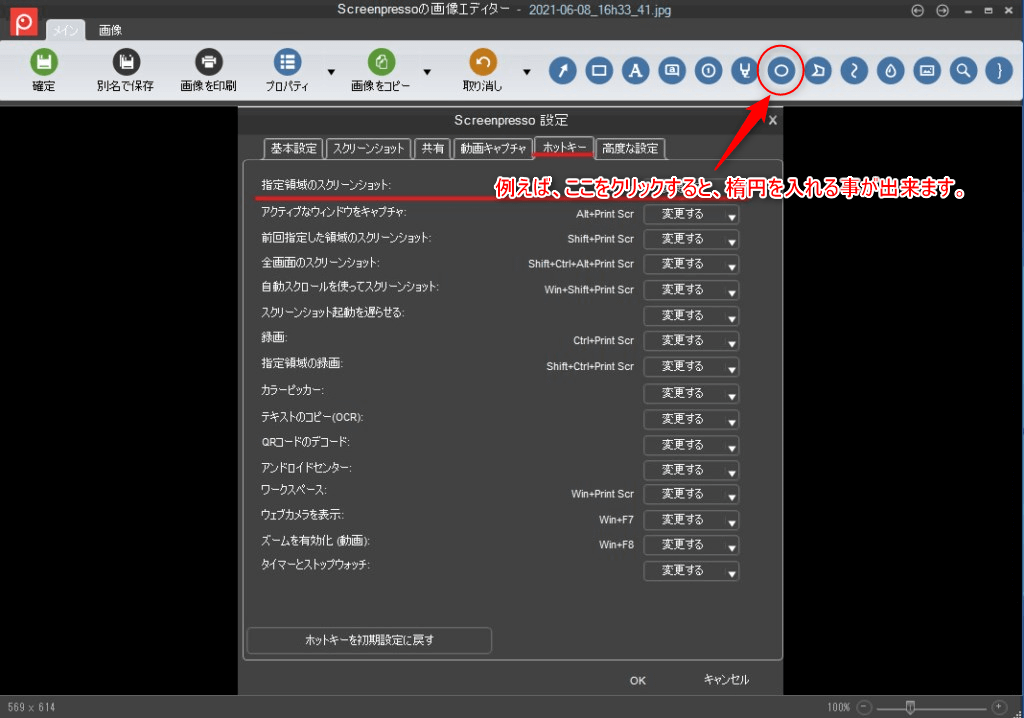Select the speech bubble callout tool
This screenshot has width=1024, height=718.
(x=672, y=71)
